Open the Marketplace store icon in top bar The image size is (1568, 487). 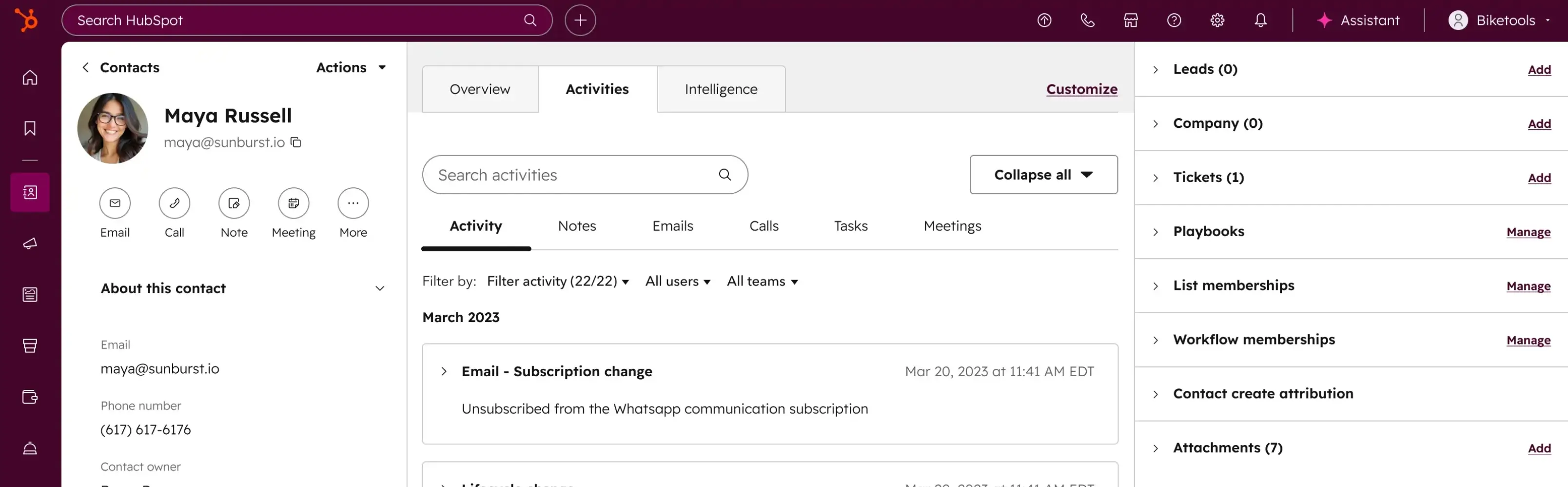click(x=1130, y=20)
